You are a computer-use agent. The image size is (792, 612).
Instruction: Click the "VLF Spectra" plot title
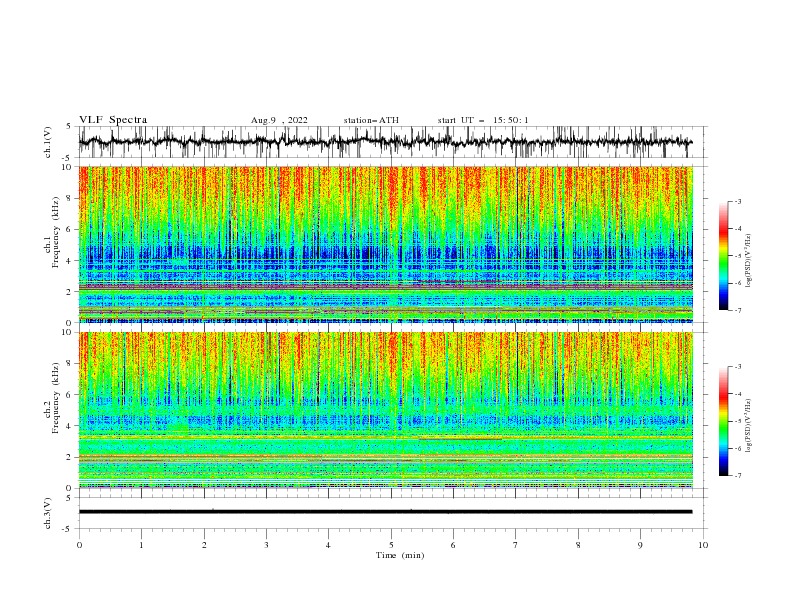pos(113,120)
